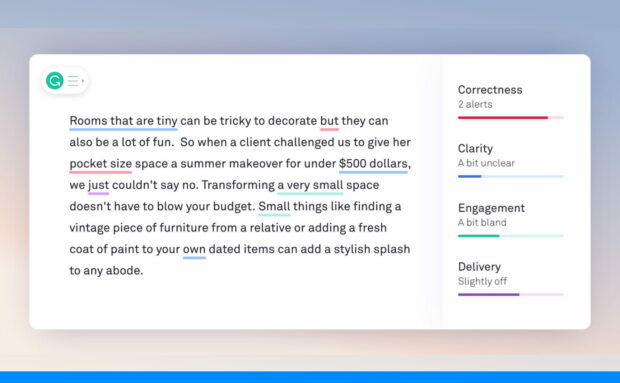Click the 'A bit unclear' status text
The height and width of the screenshot is (383, 620).
point(486,163)
